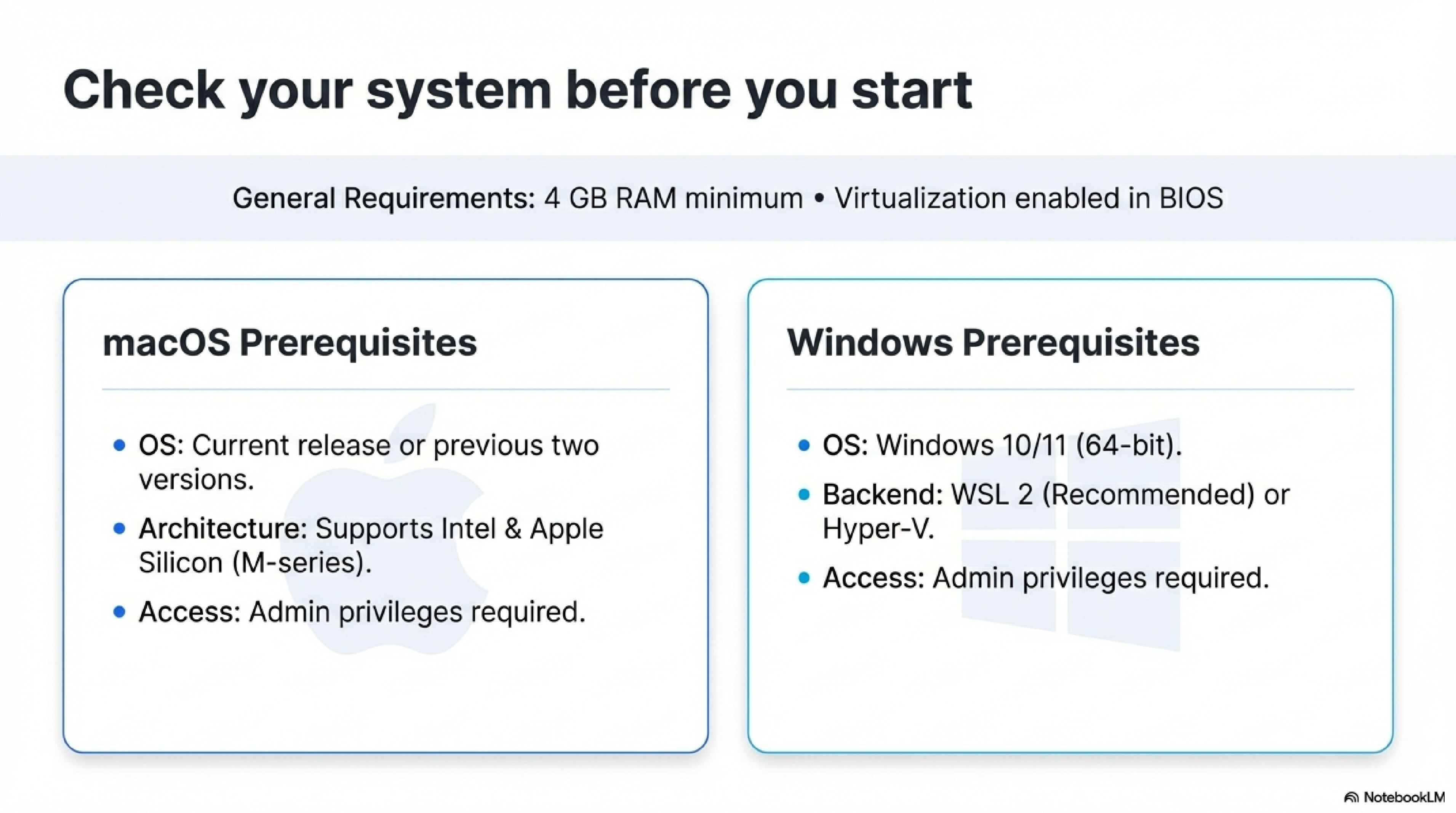Click the 'Supports Intel & Apple Silicon' line
This screenshot has height=813, width=1456.
(x=371, y=545)
